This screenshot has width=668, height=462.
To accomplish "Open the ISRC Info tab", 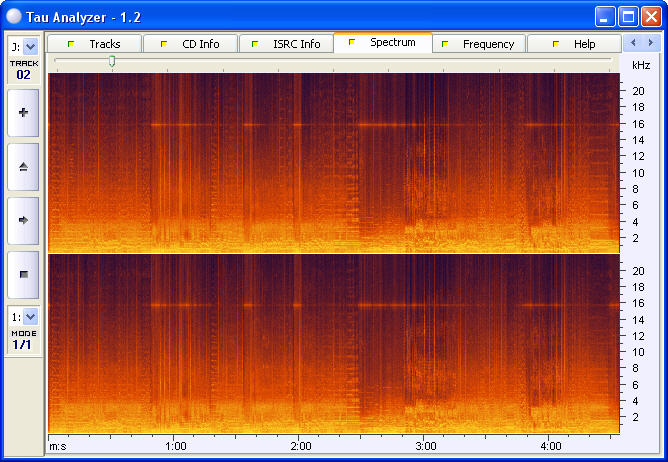I will (x=286, y=44).
